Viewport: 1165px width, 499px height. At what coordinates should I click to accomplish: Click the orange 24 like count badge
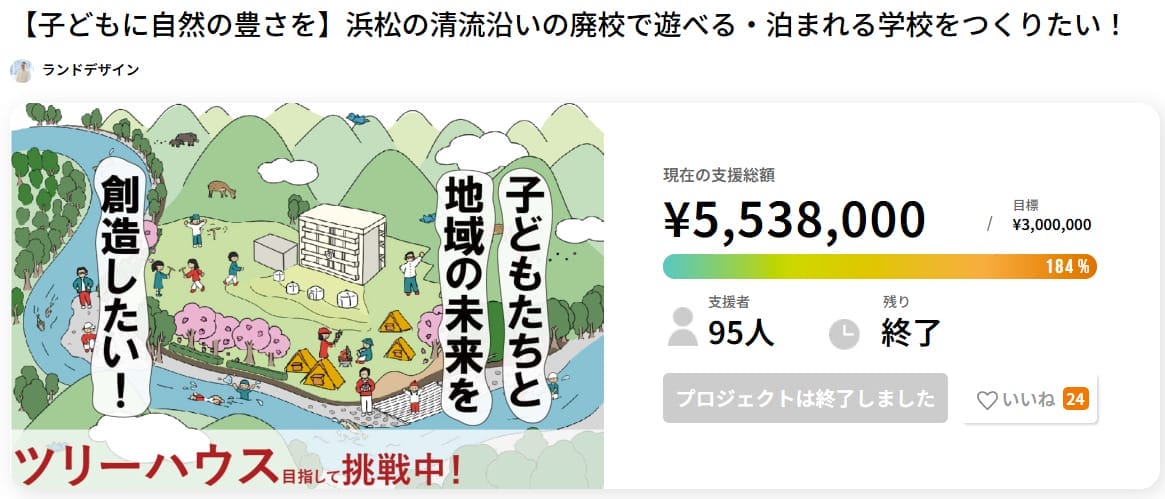coord(1076,400)
